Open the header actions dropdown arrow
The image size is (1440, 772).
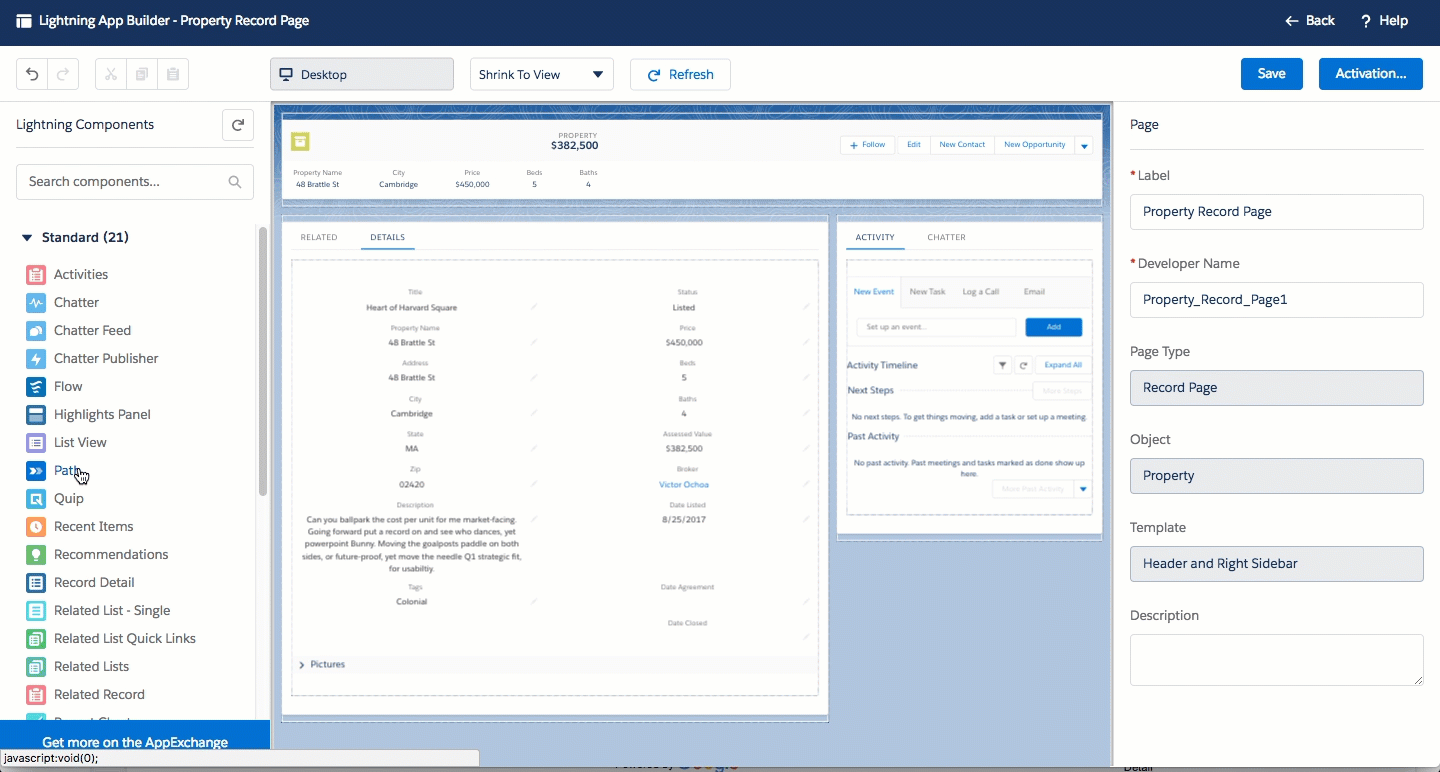tap(1084, 145)
